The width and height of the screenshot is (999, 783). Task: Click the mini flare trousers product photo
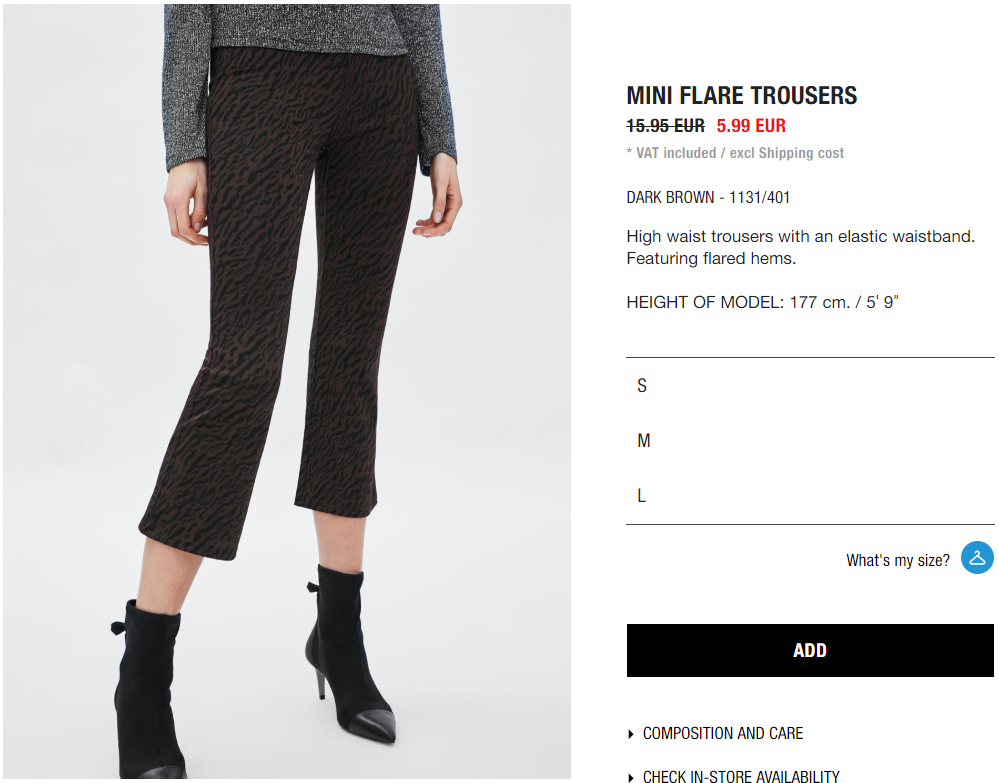pyautogui.click(x=287, y=391)
